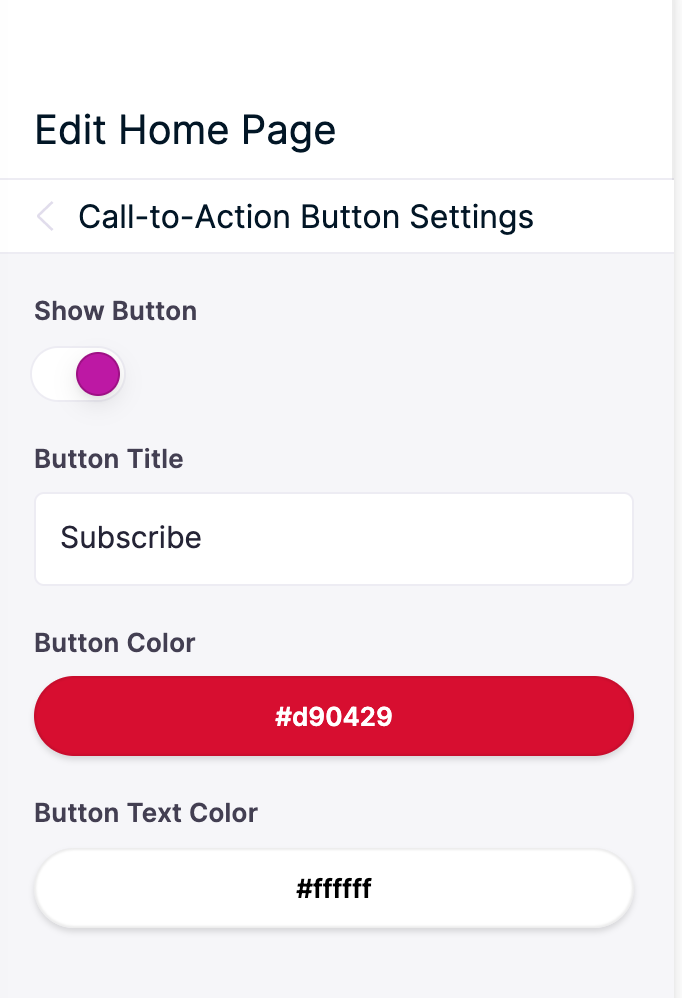This screenshot has height=998, width=682.
Task: Click the Button Text Color label
Action: pos(146,813)
